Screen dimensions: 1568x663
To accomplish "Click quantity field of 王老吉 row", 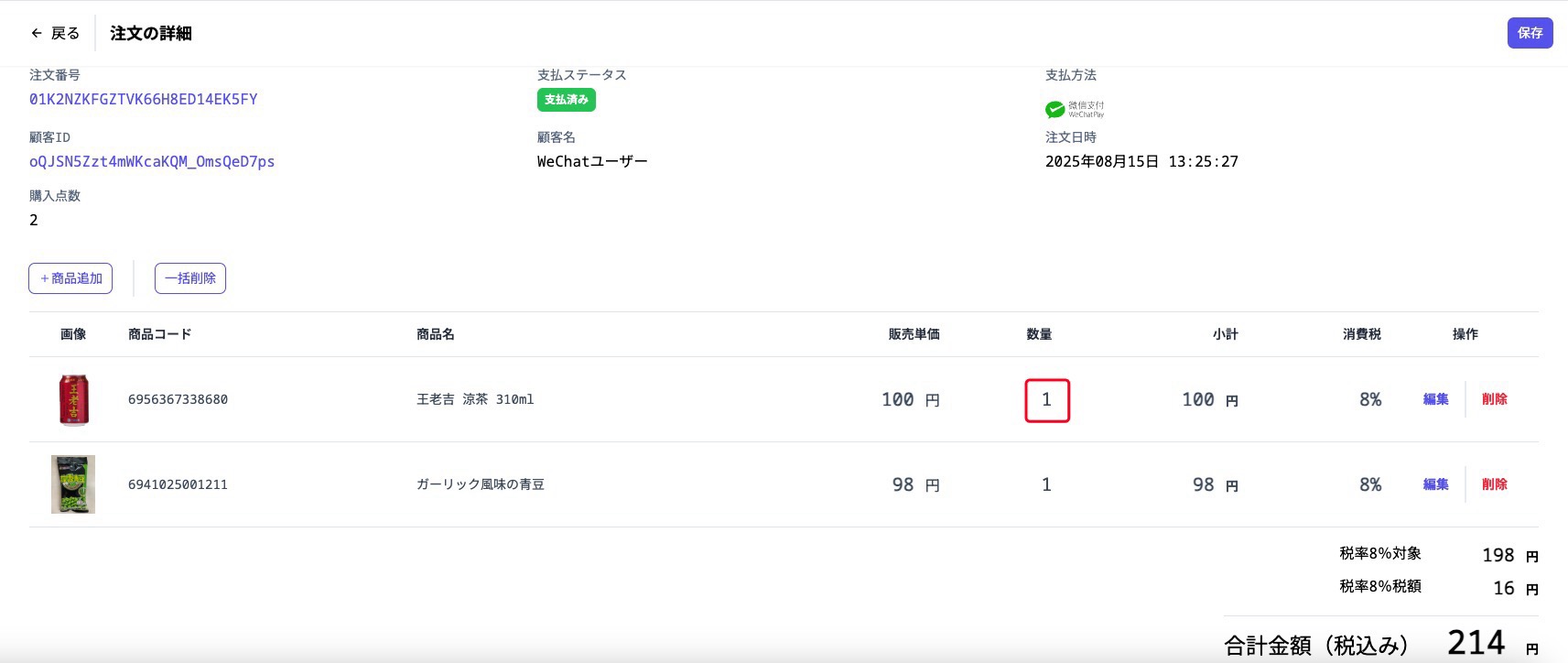I will (x=1047, y=400).
